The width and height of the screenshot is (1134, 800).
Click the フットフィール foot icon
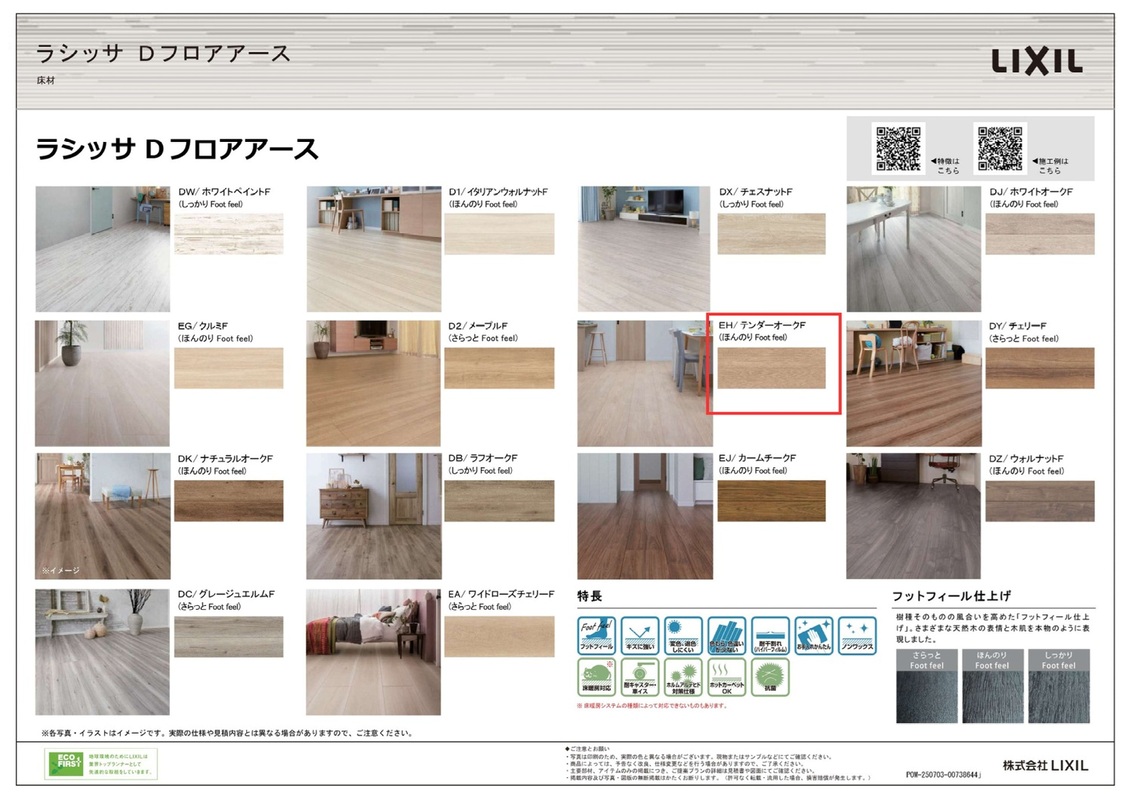click(597, 636)
